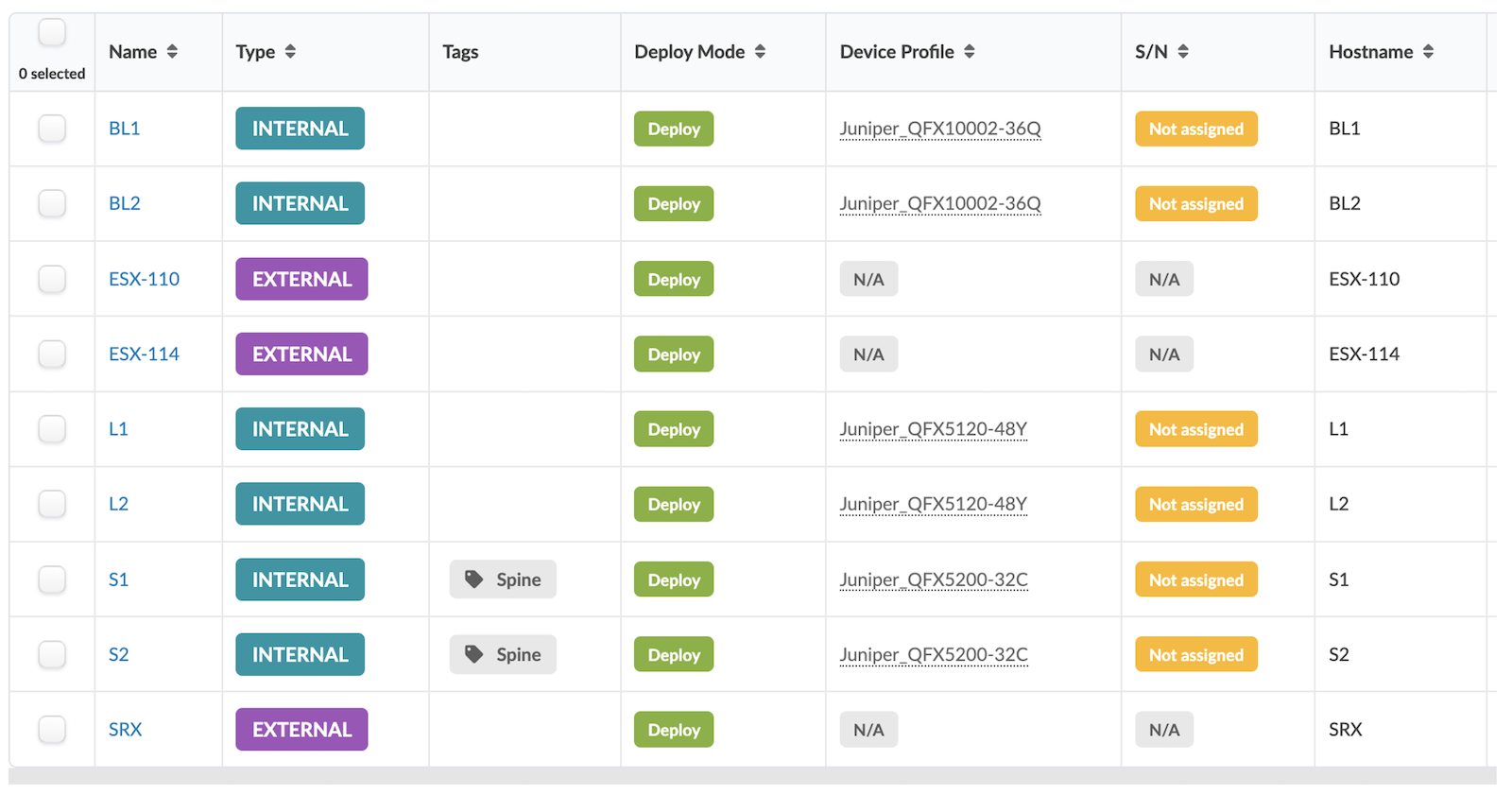Check the BL2 row checkbox
The height and width of the screenshot is (795, 1512).
(52, 203)
